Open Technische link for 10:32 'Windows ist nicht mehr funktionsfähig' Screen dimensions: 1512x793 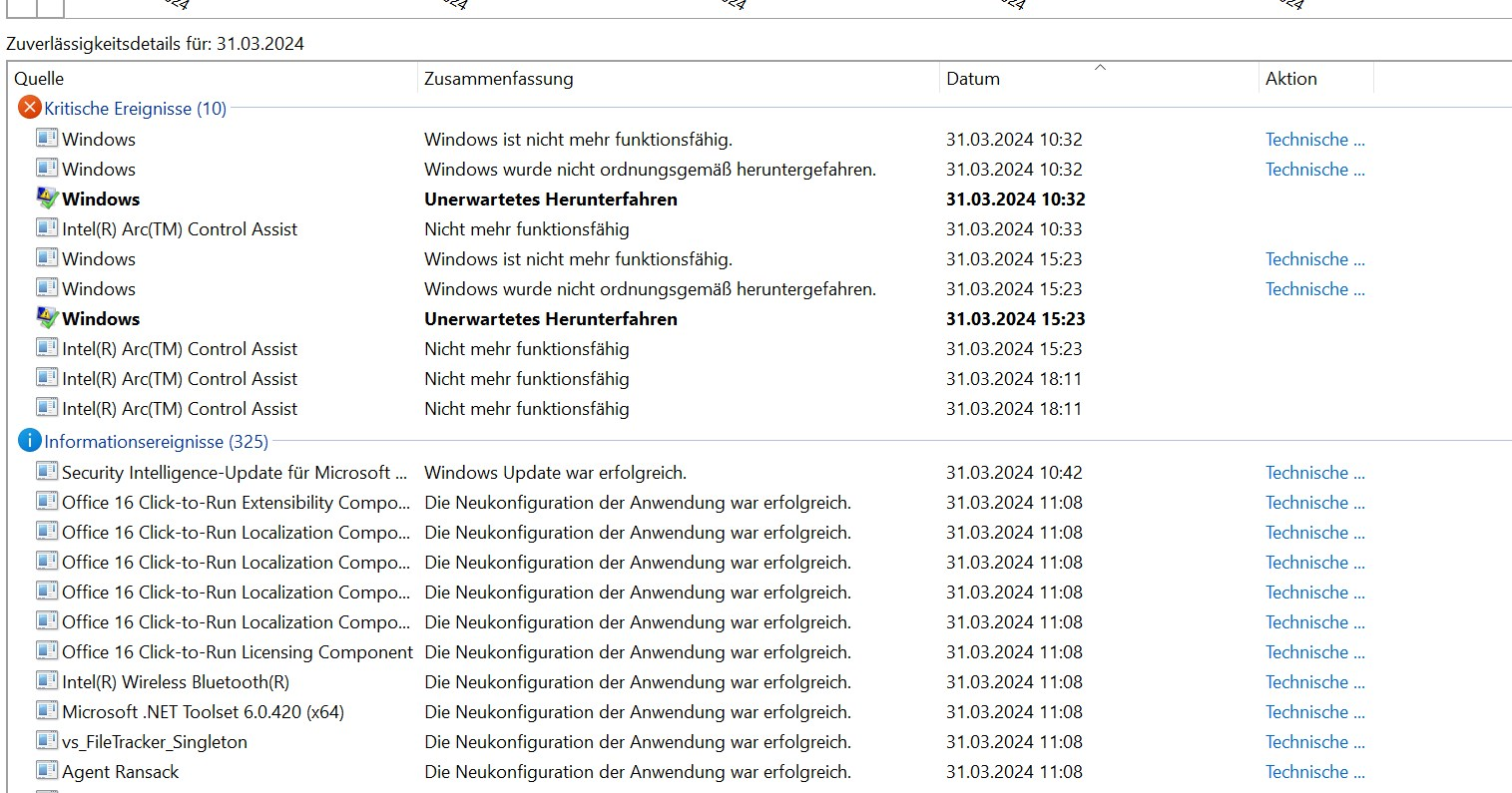coord(1315,140)
